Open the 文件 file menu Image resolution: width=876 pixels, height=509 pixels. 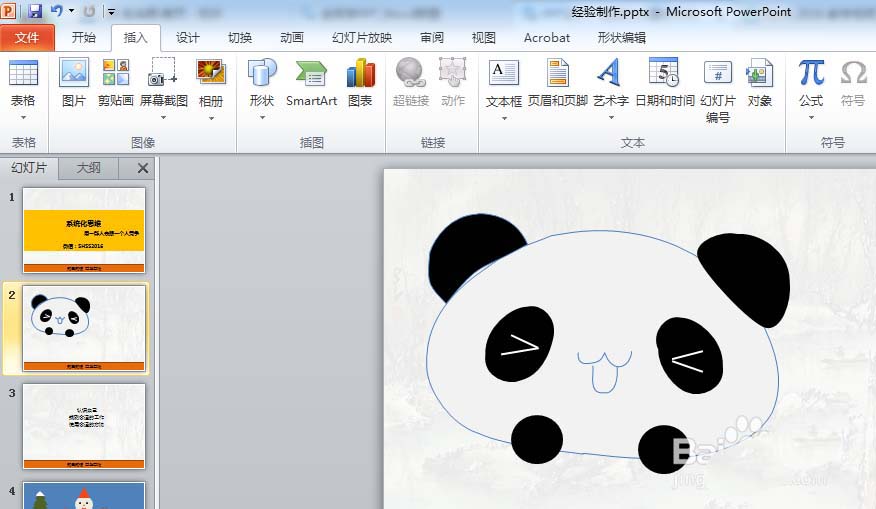tap(27, 37)
